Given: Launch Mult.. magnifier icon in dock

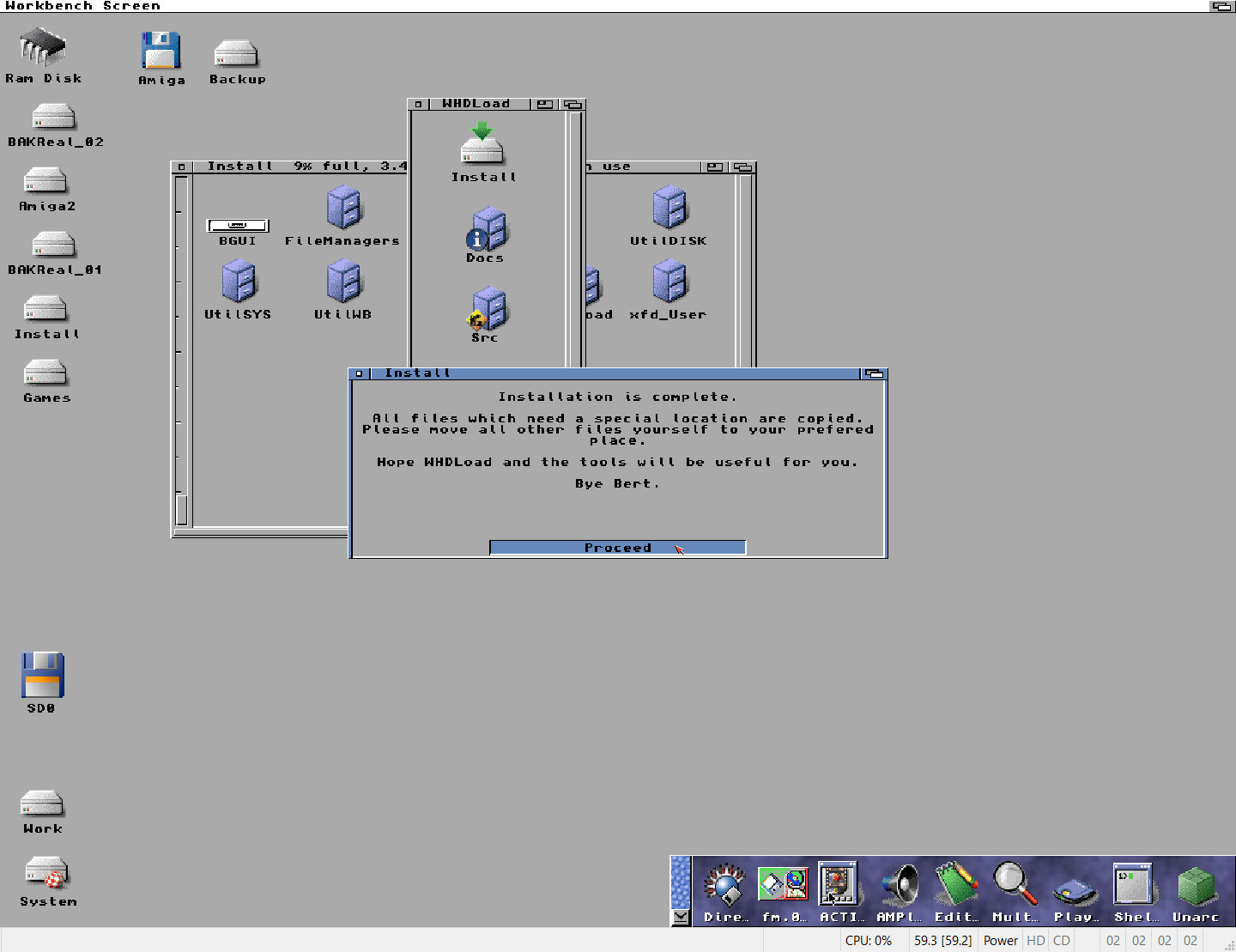Looking at the screenshot, I should click(x=1015, y=893).
